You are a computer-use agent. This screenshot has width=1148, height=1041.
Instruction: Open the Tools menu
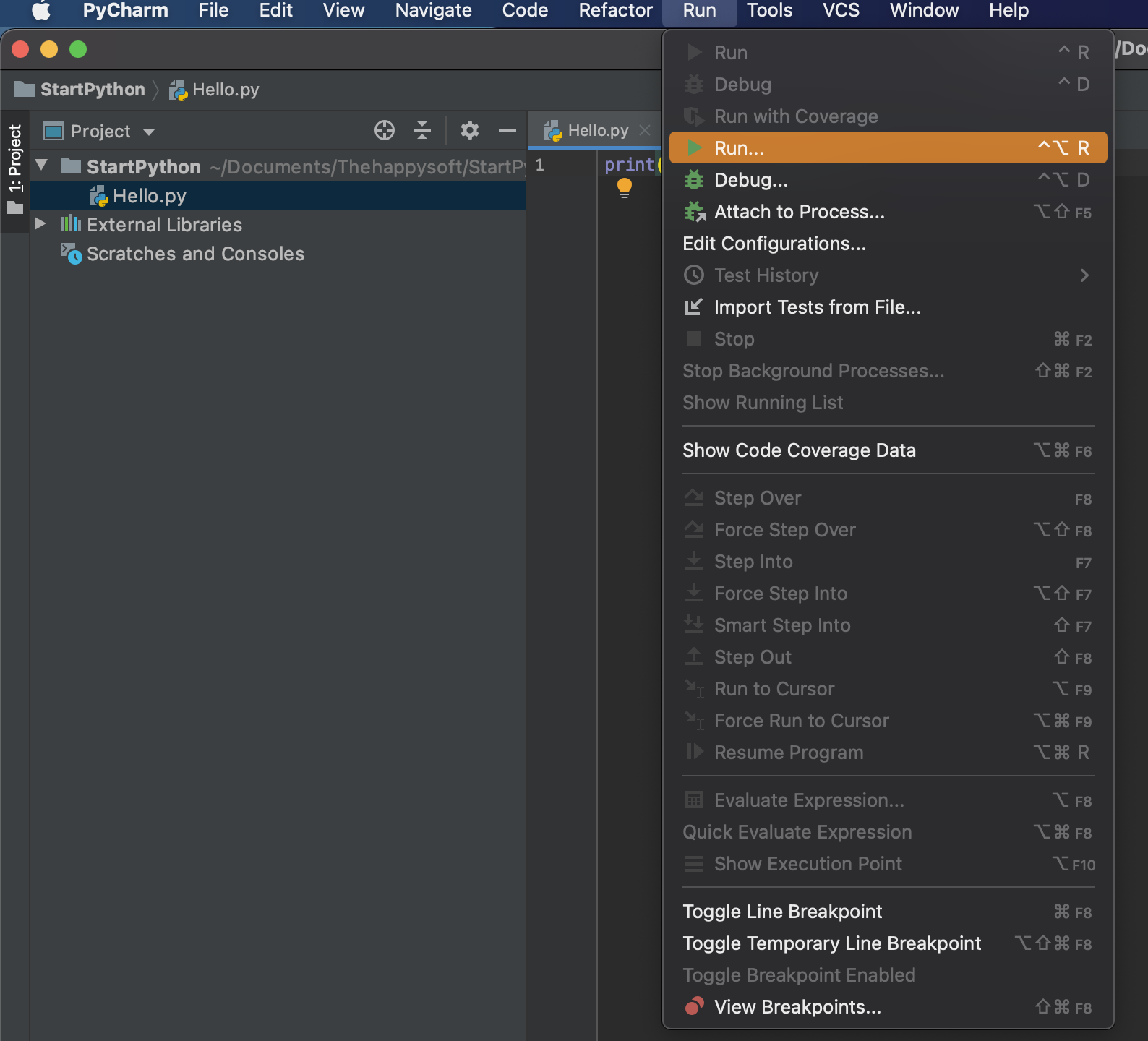point(770,10)
